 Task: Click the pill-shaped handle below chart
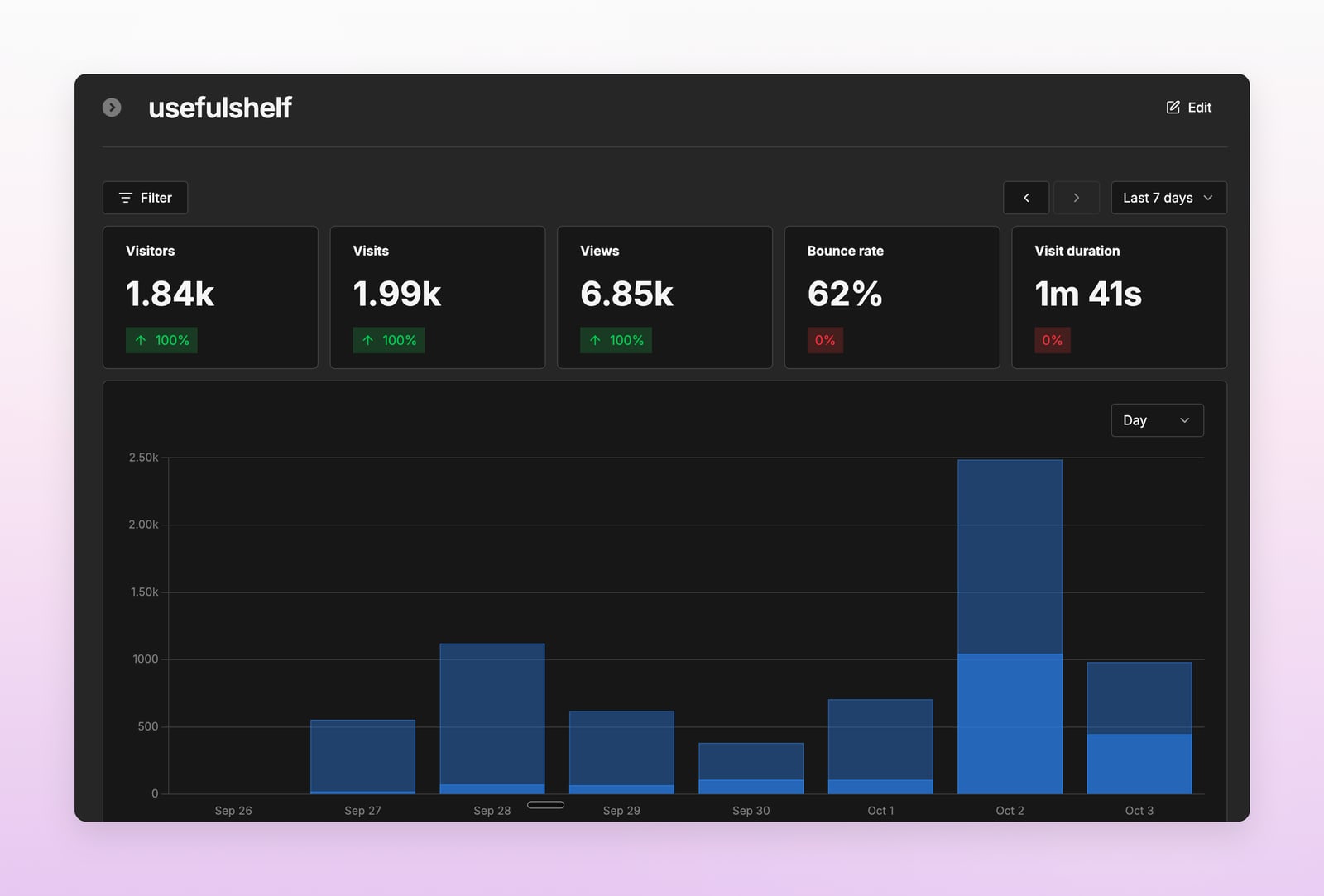coord(545,805)
